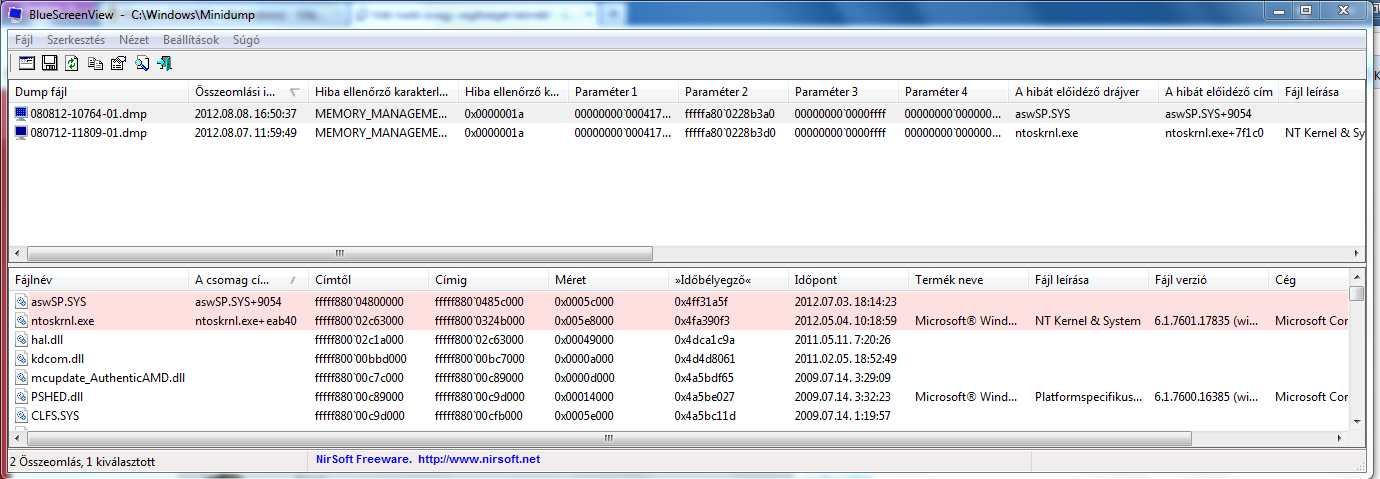Viewport: 1380px width, 479px height.
Task: Click the Copy Selected Items icon
Action: point(95,64)
